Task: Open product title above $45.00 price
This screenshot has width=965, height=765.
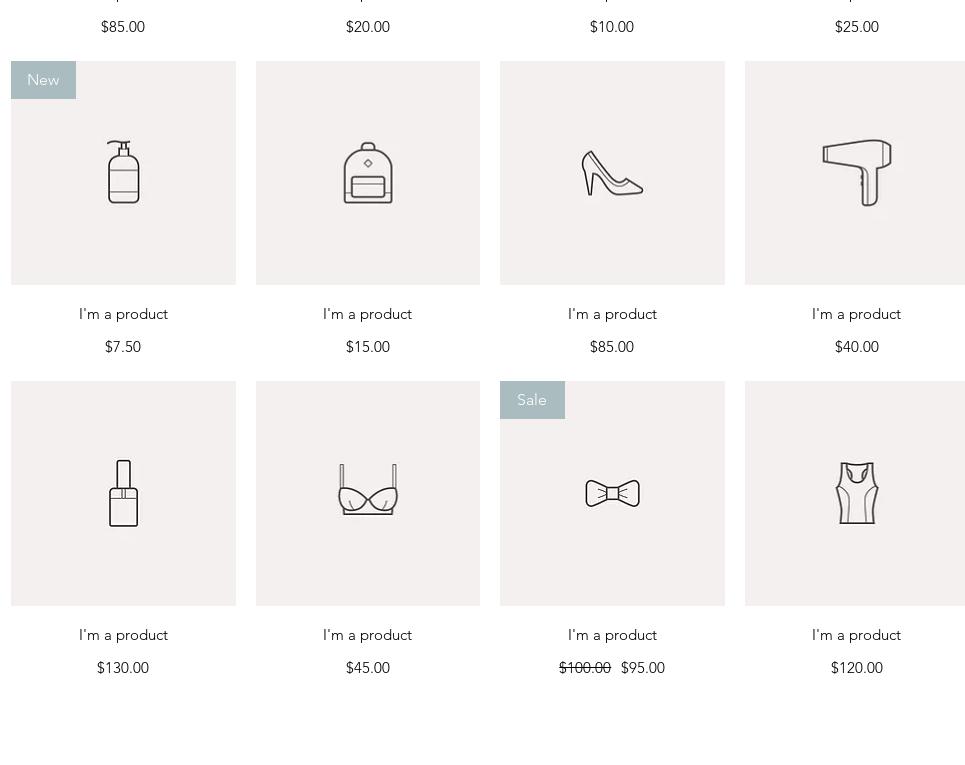Action: (x=368, y=635)
